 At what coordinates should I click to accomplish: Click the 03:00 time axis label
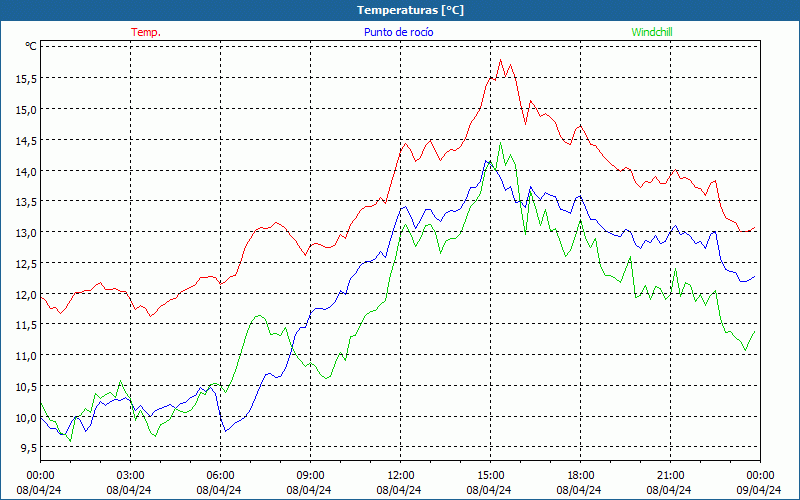[x=131, y=476]
